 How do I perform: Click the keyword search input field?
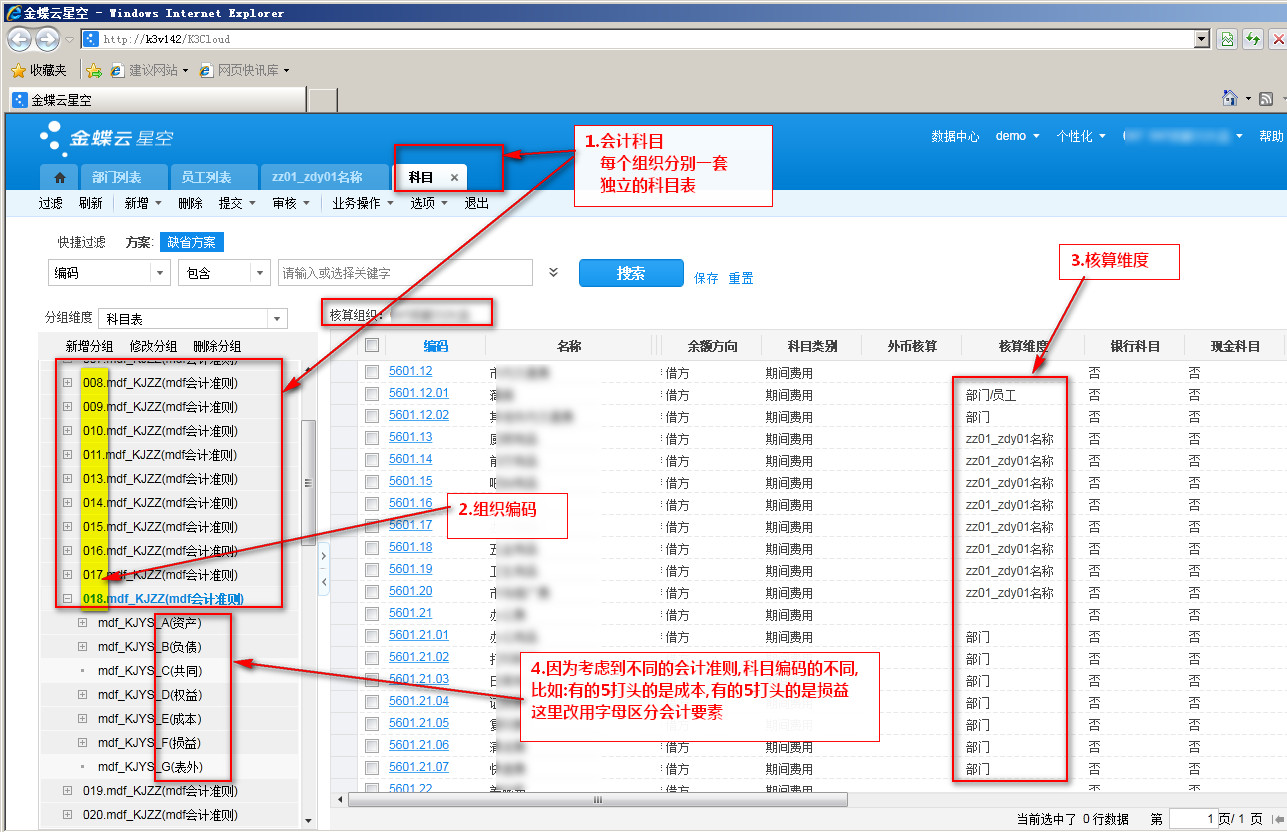(405, 273)
